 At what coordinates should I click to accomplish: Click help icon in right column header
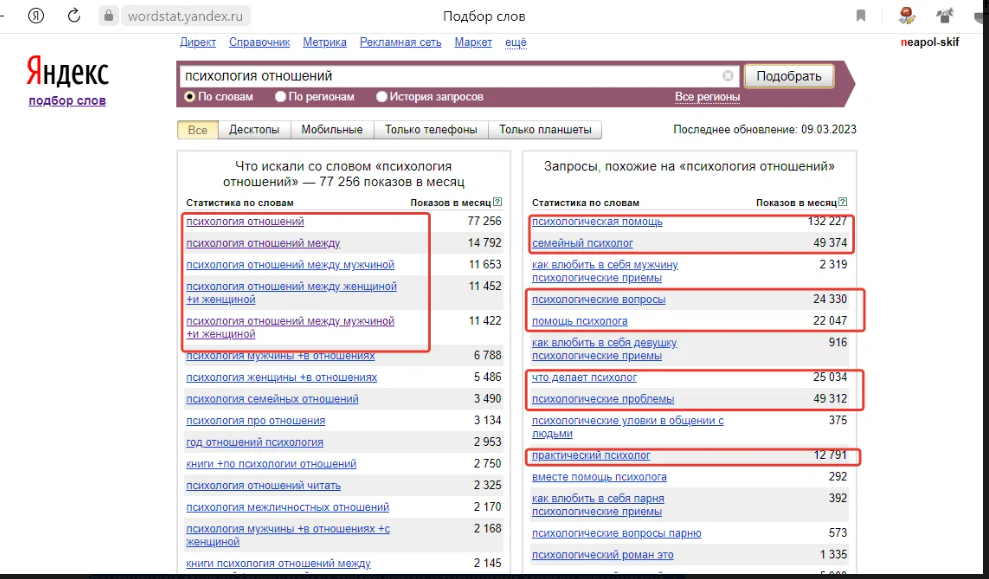click(x=843, y=202)
